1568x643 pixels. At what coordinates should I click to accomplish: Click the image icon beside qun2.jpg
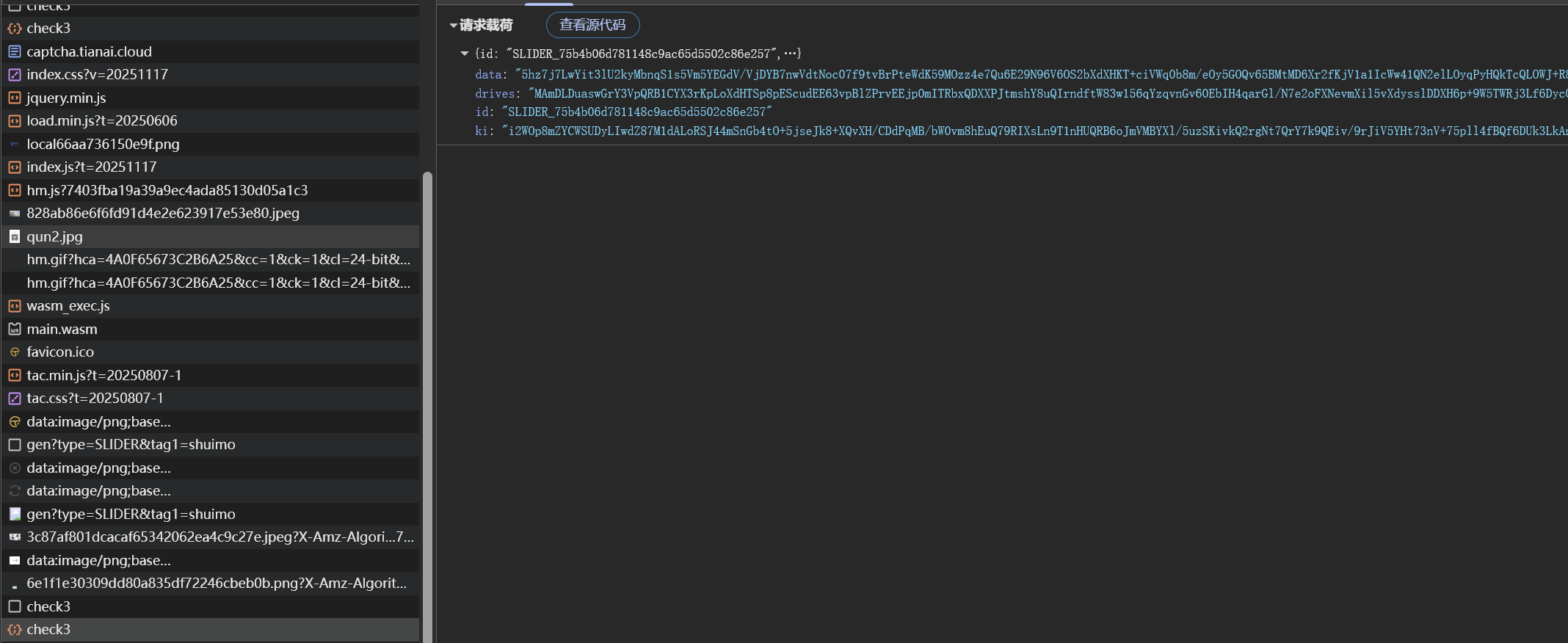[x=15, y=237]
